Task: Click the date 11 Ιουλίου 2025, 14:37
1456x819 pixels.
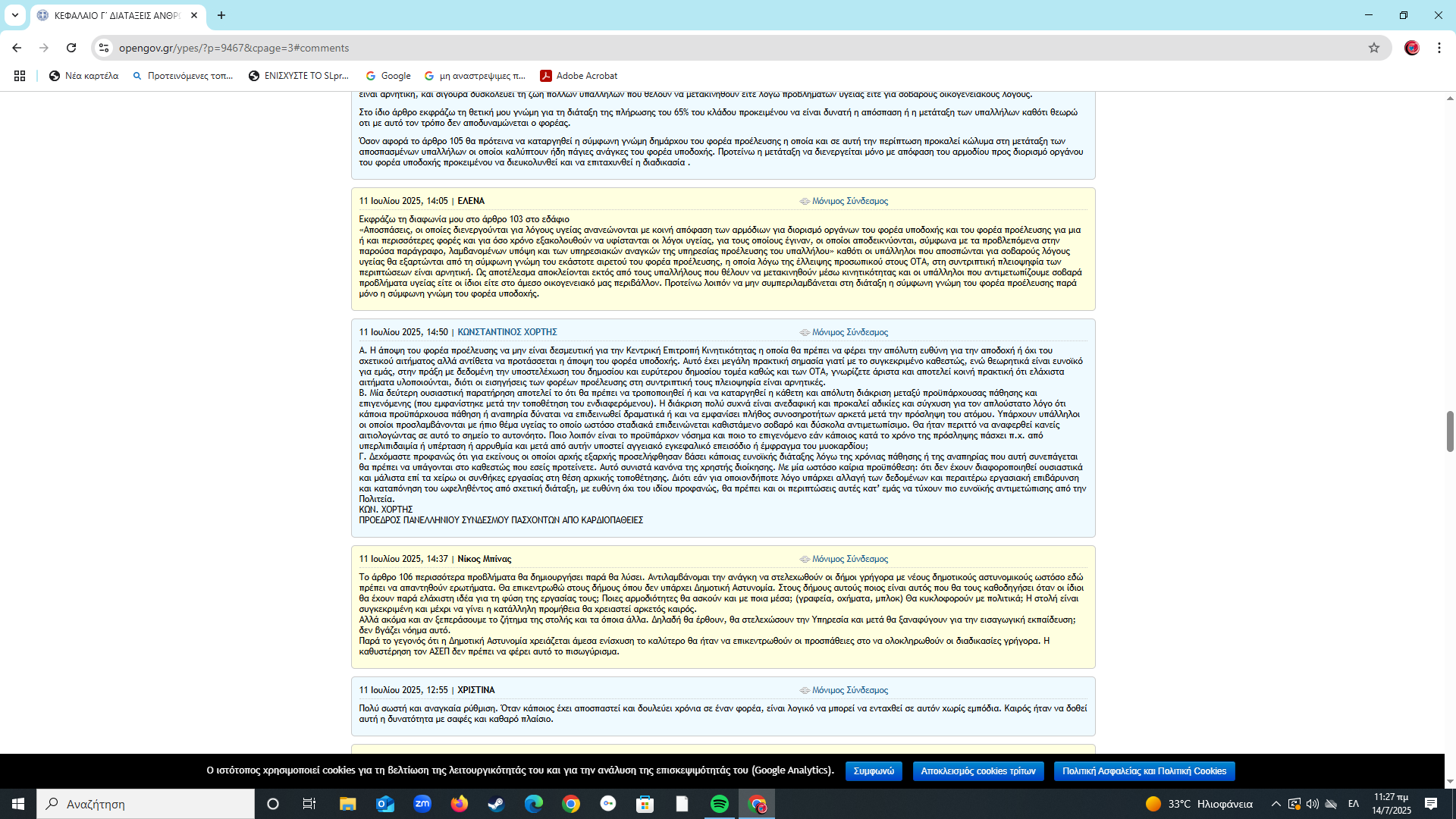Action: pos(403,559)
